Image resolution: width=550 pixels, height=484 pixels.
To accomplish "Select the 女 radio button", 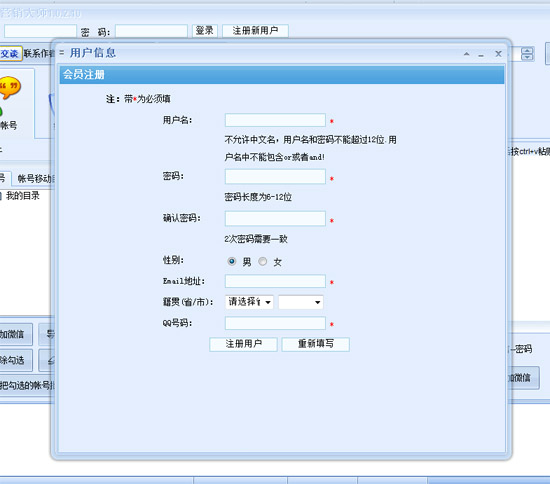I will [x=262, y=261].
